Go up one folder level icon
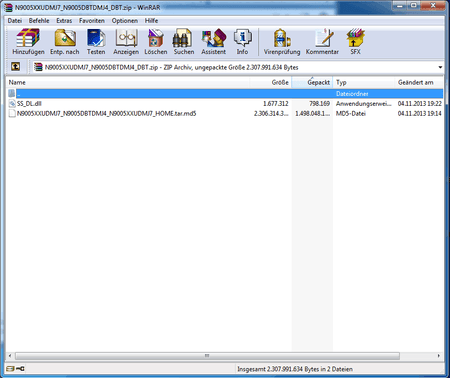Screen dimensions: 450x378 [x=15, y=67]
